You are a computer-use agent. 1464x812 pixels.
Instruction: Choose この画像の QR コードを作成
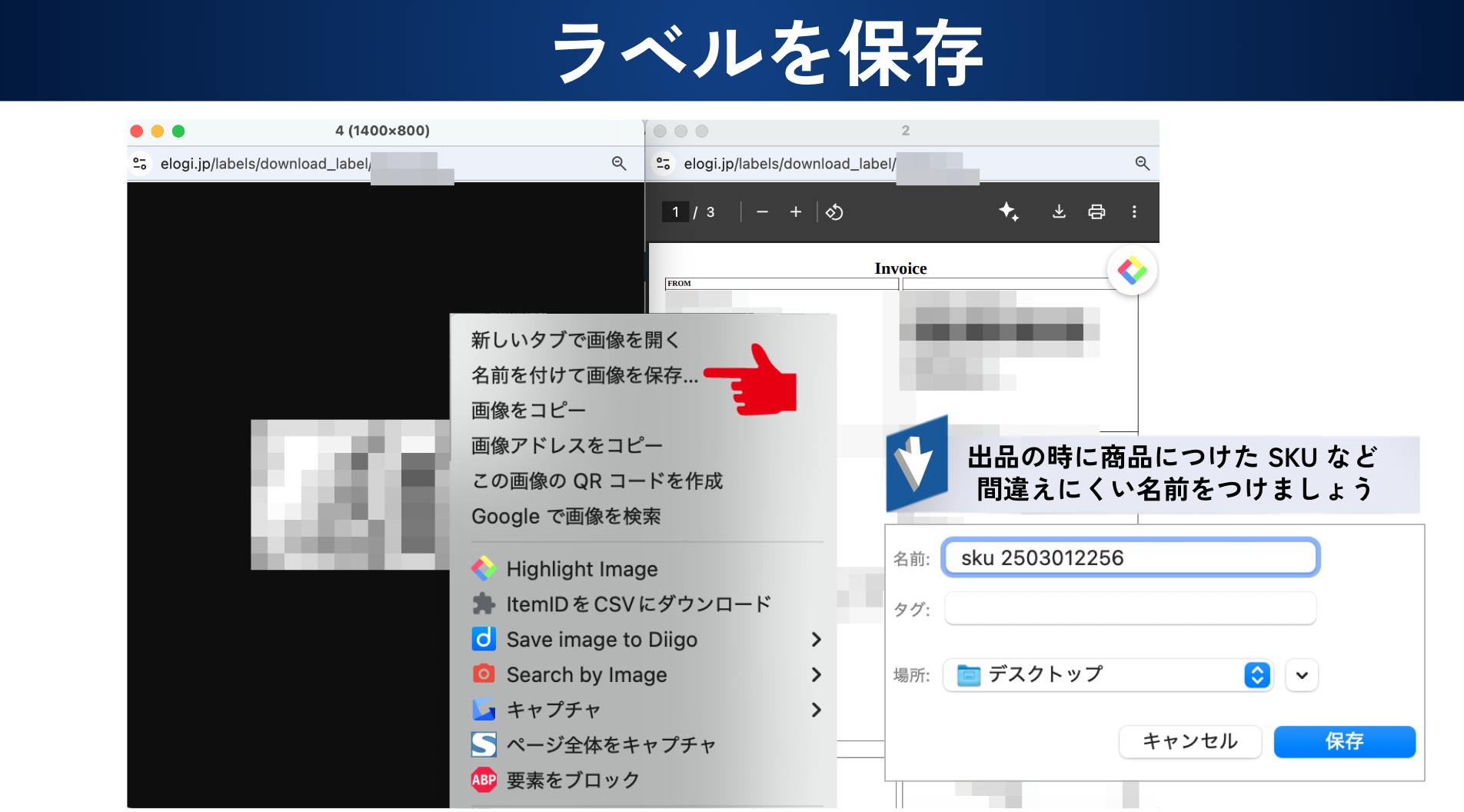(x=597, y=481)
